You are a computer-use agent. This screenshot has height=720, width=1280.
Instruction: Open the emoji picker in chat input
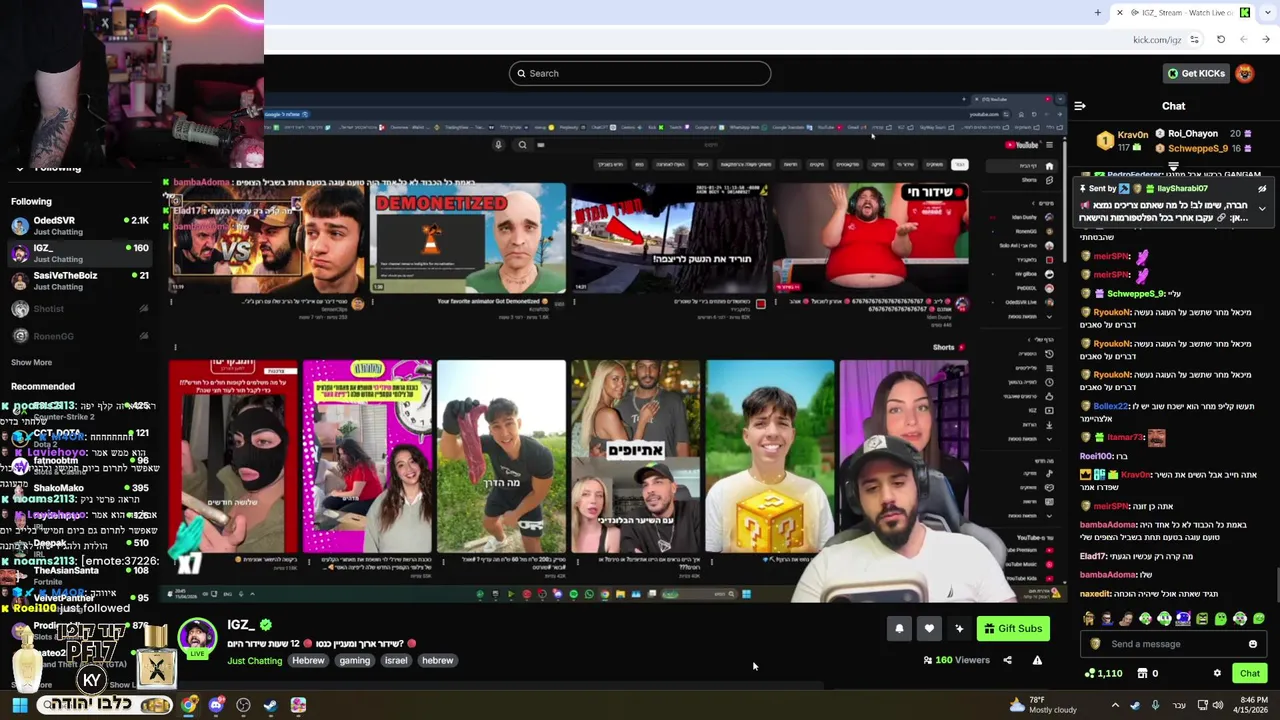coord(1253,644)
